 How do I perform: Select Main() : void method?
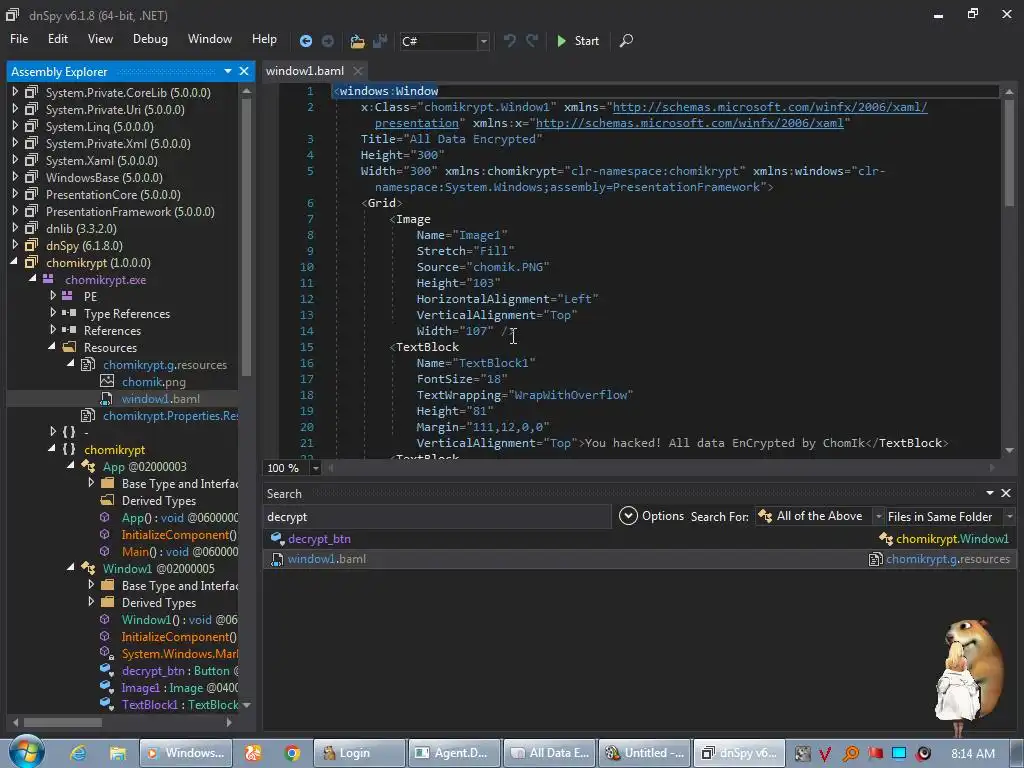click(x=180, y=552)
